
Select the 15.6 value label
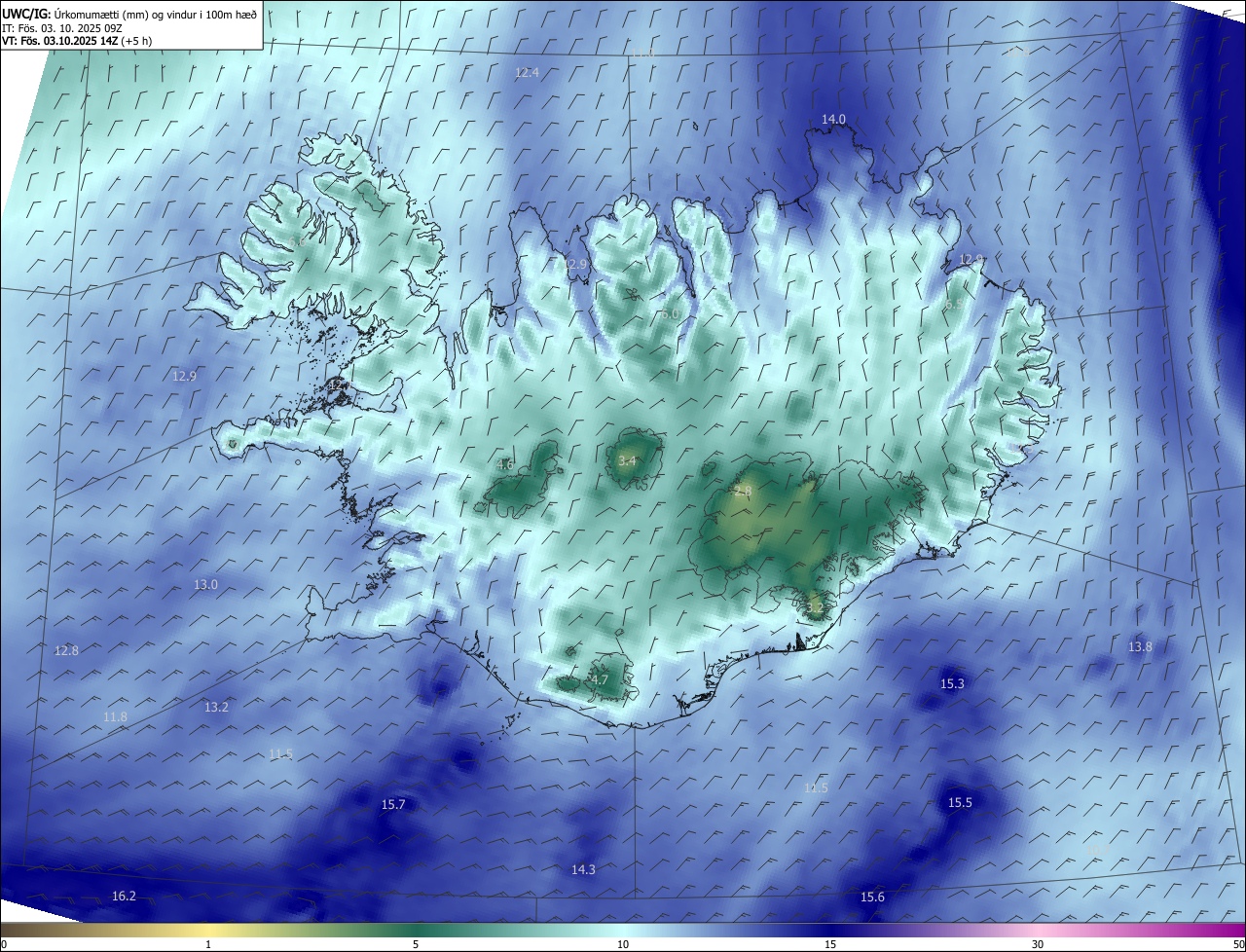(872, 897)
